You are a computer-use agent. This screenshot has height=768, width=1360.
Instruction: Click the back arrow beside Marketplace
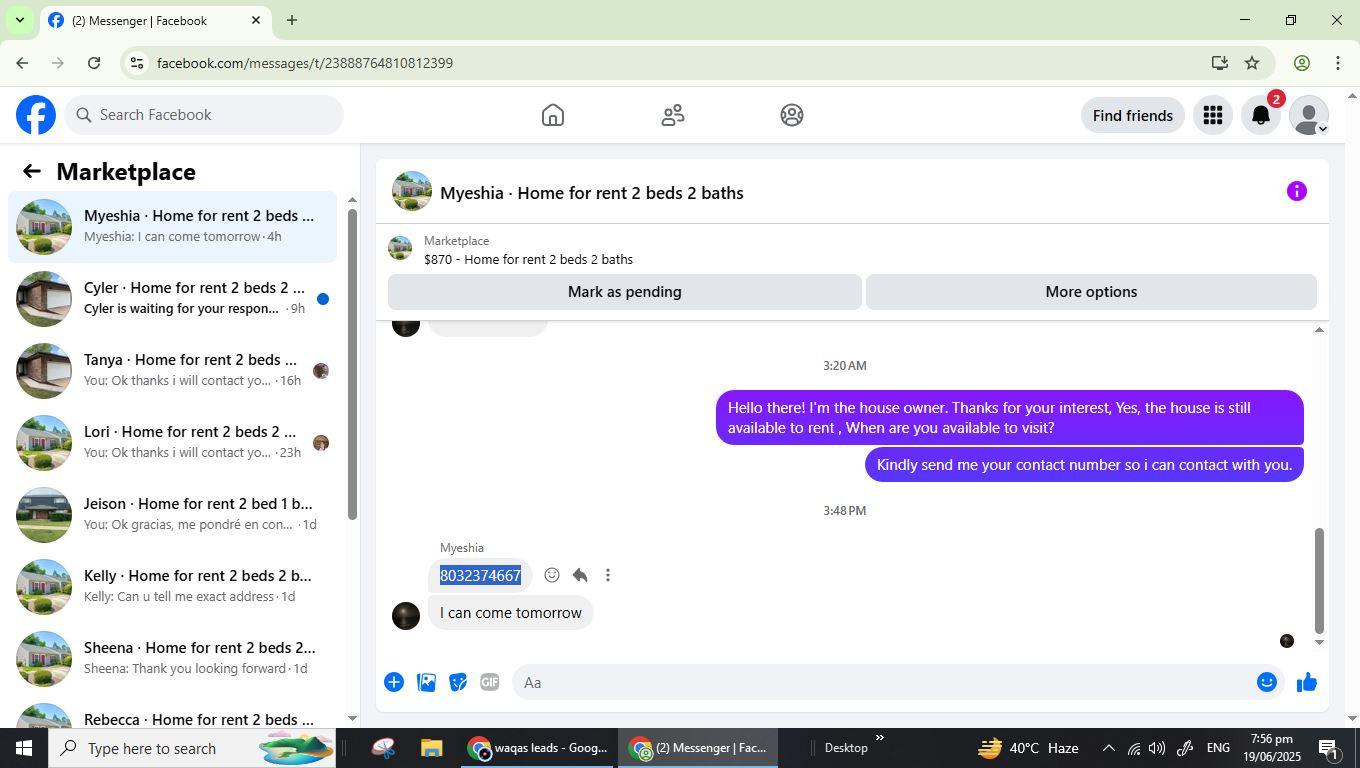click(x=32, y=171)
